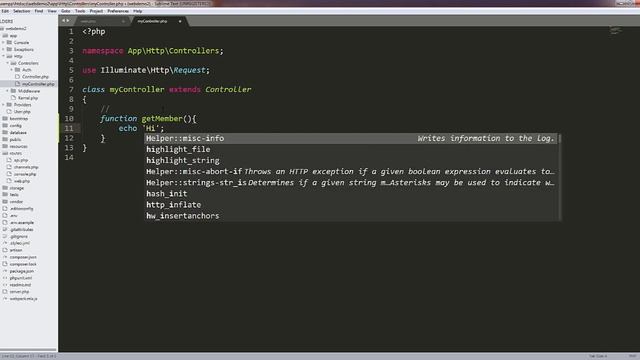640x360 pixels.
Task: Select the Auth folder icon
Action: point(18,70)
